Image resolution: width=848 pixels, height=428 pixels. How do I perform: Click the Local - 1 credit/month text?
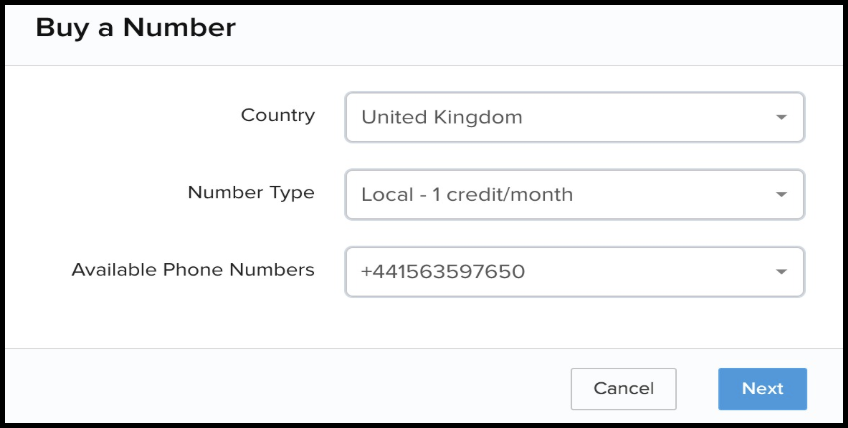coord(467,195)
